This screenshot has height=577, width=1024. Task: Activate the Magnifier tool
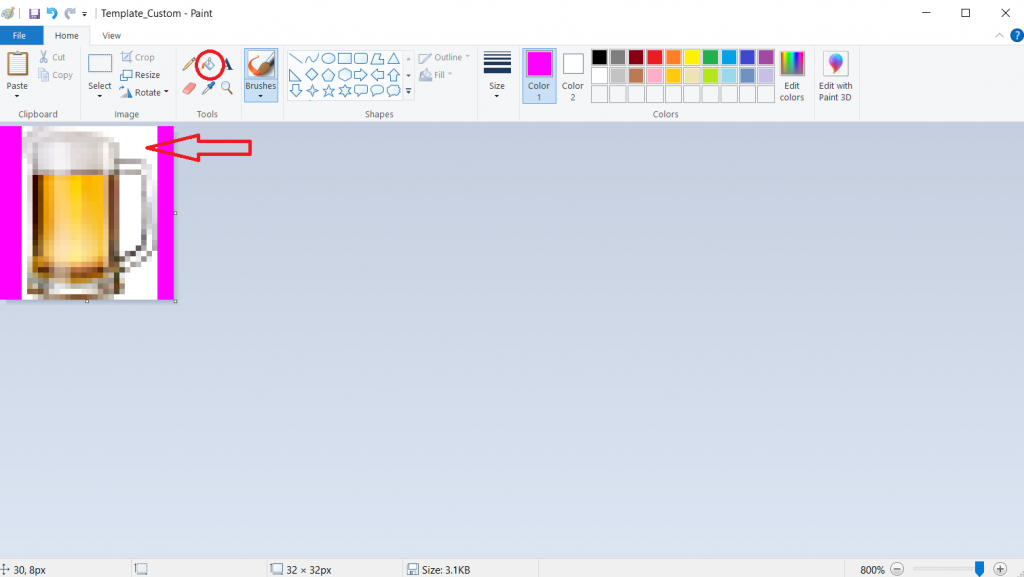click(227, 88)
